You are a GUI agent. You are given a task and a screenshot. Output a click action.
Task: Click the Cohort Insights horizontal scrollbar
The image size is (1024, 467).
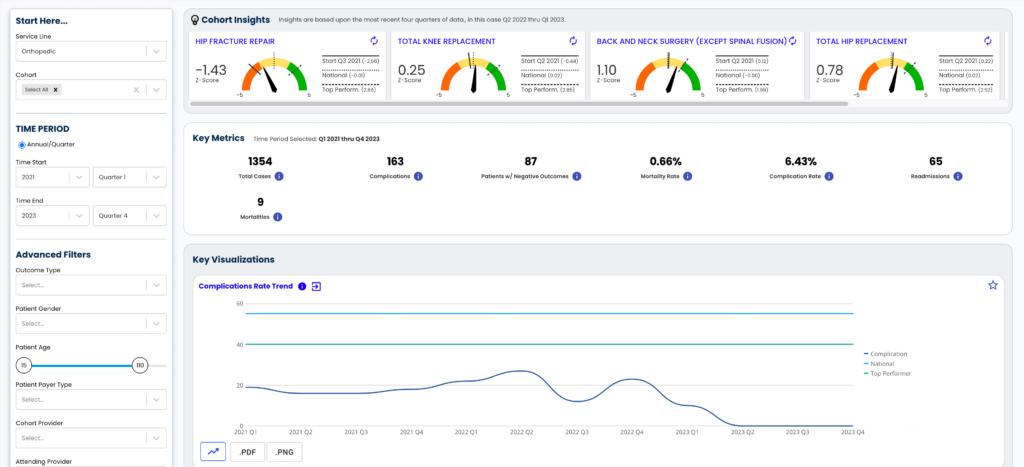pyautogui.click(x=519, y=103)
